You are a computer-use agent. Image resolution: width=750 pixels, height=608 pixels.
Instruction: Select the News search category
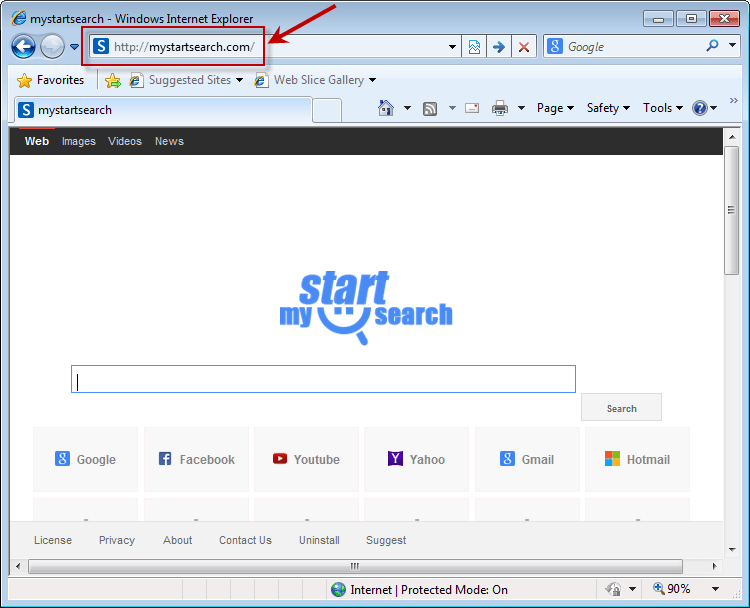tap(169, 141)
